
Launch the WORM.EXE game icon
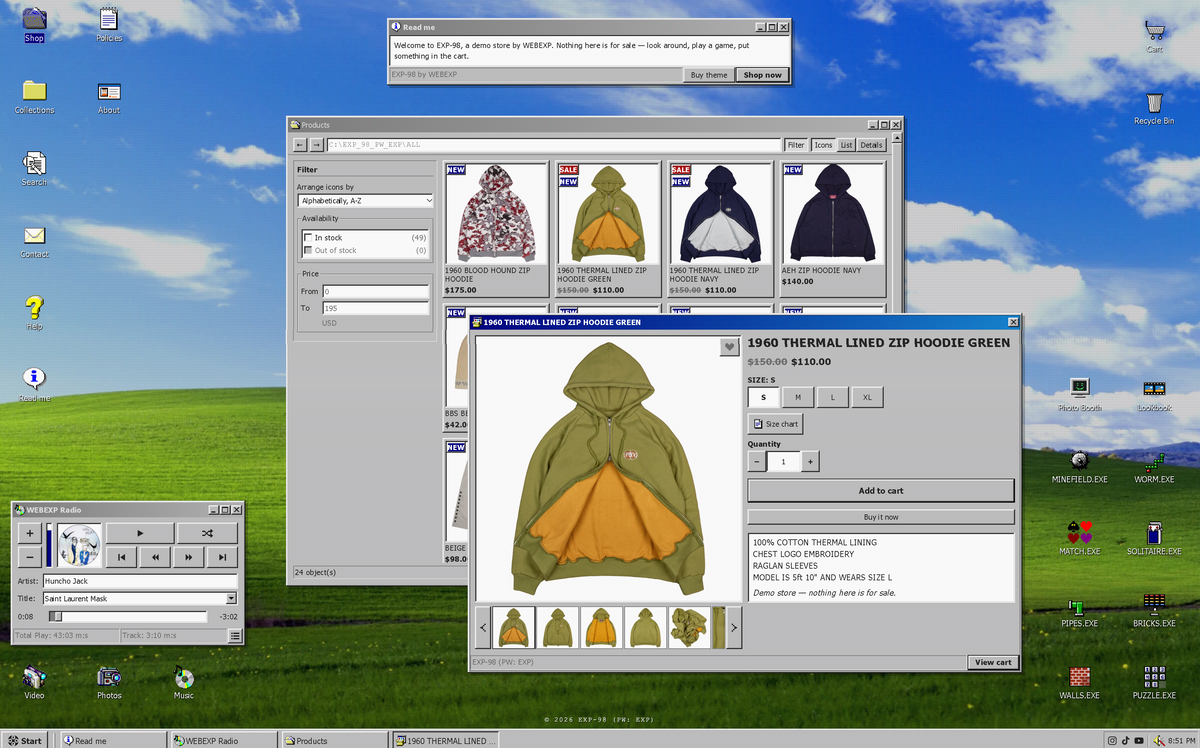pos(1154,466)
